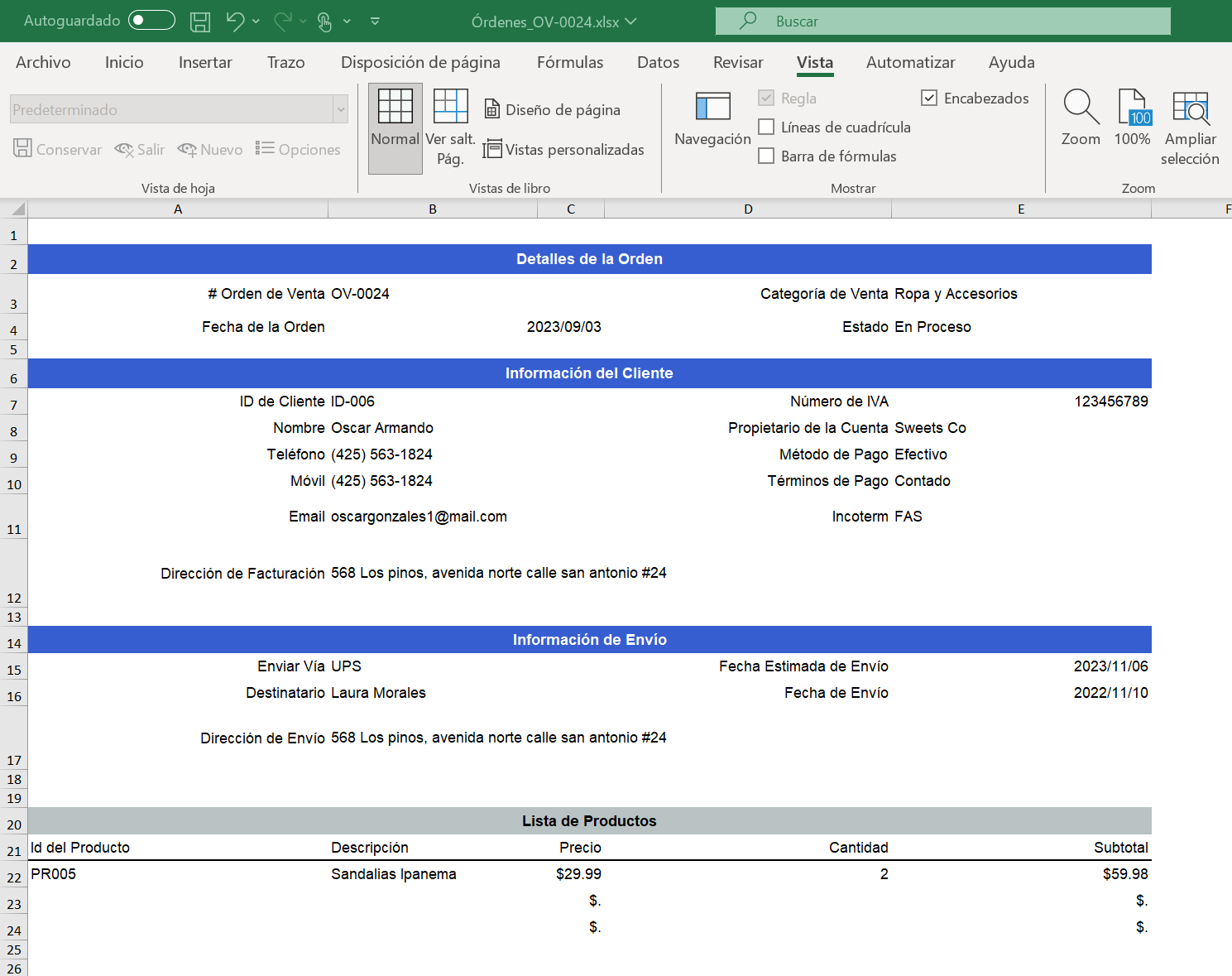Toggle the Navegación pane
Screen dimensions: 1232x976
click(x=712, y=120)
